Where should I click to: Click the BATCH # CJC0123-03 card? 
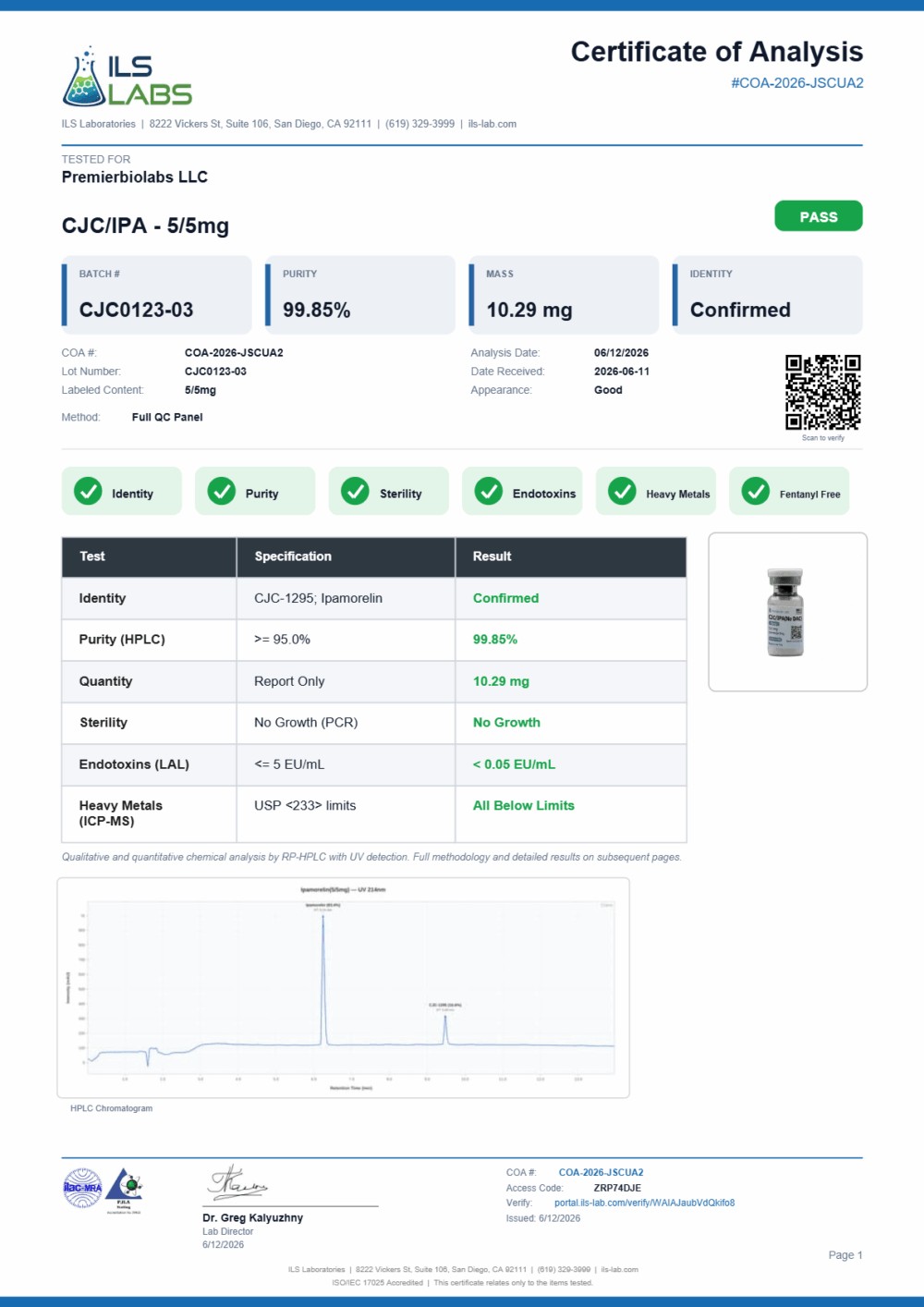click(156, 295)
